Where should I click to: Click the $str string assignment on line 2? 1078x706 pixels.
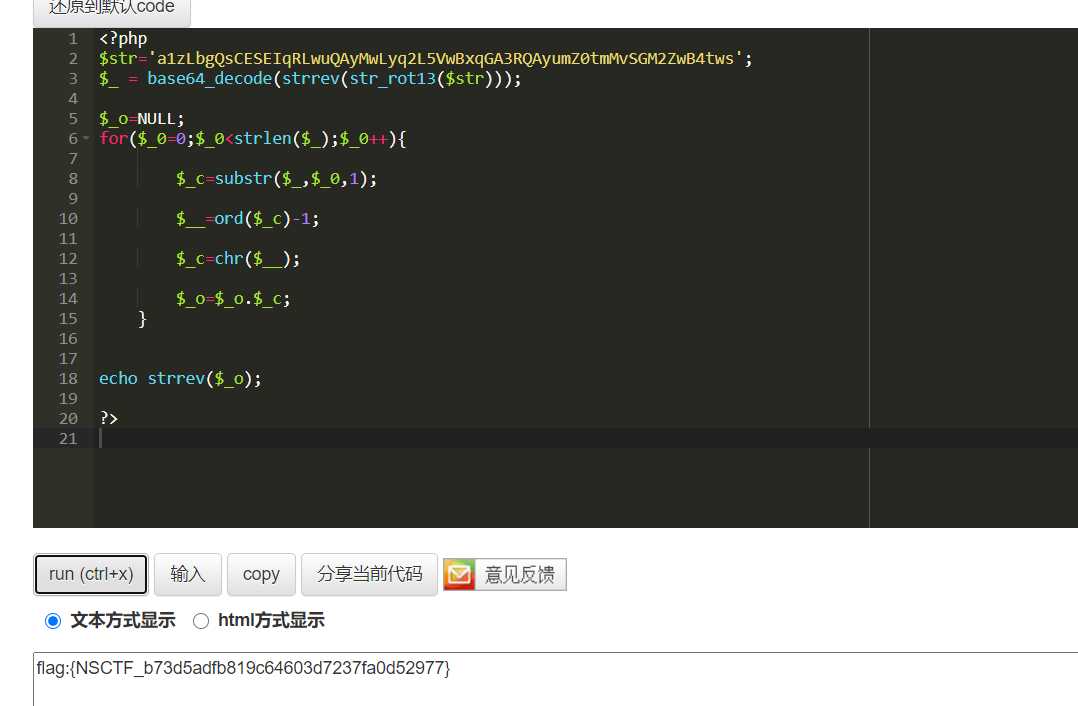(x=426, y=58)
